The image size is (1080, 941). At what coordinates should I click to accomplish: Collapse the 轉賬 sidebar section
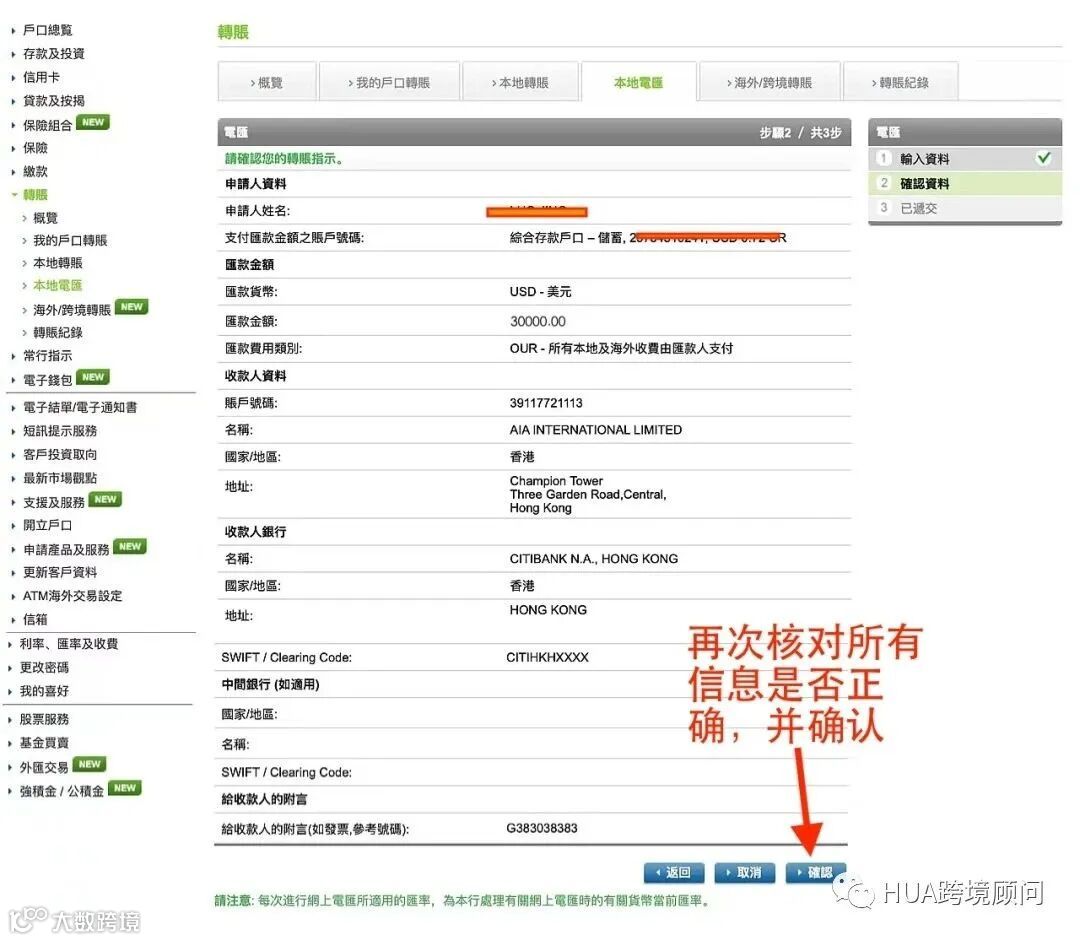click(34, 195)
